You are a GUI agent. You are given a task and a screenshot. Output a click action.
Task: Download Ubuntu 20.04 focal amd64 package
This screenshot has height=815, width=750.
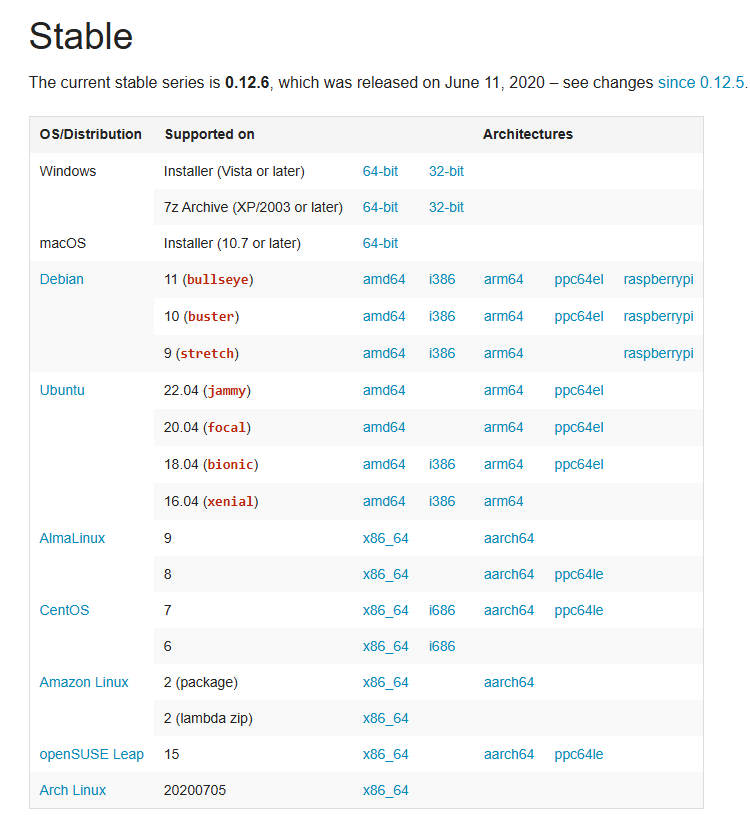384,427
